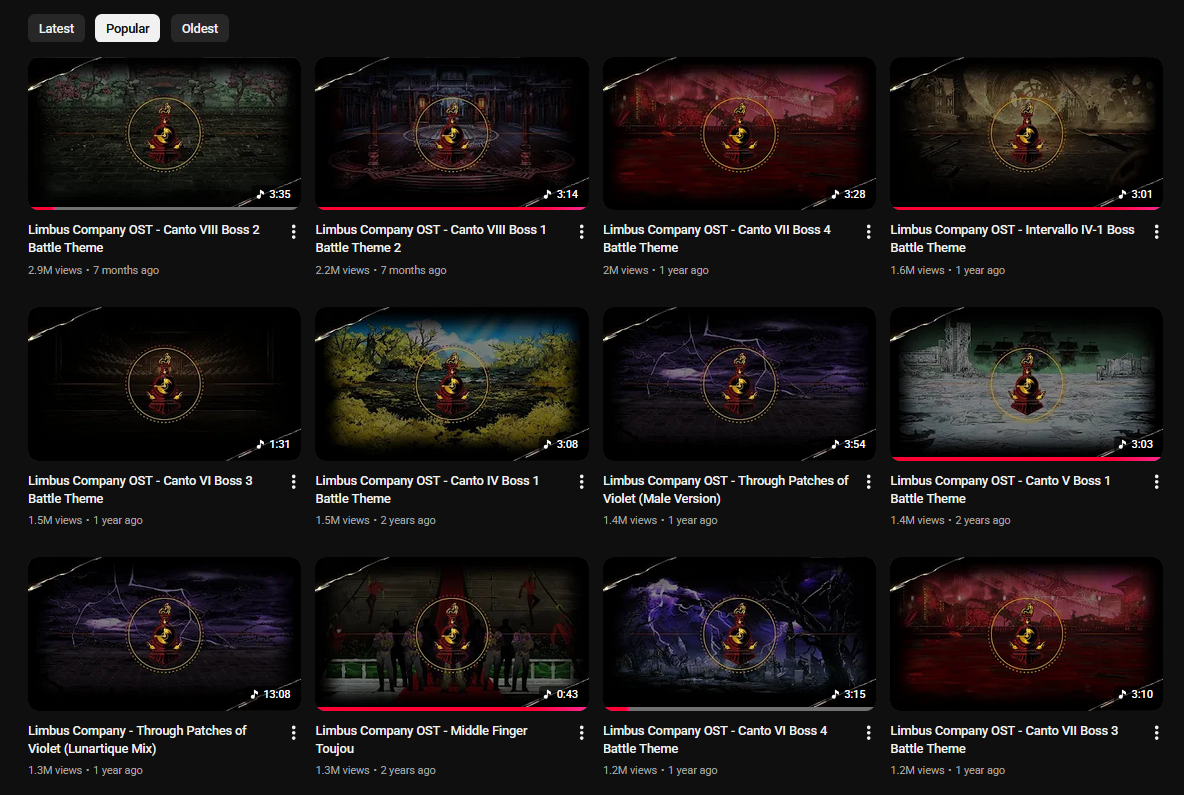Play the 3:28 Canto VII Boss 4 thumbnail
1184x795 pixels.
coord(739,132)
